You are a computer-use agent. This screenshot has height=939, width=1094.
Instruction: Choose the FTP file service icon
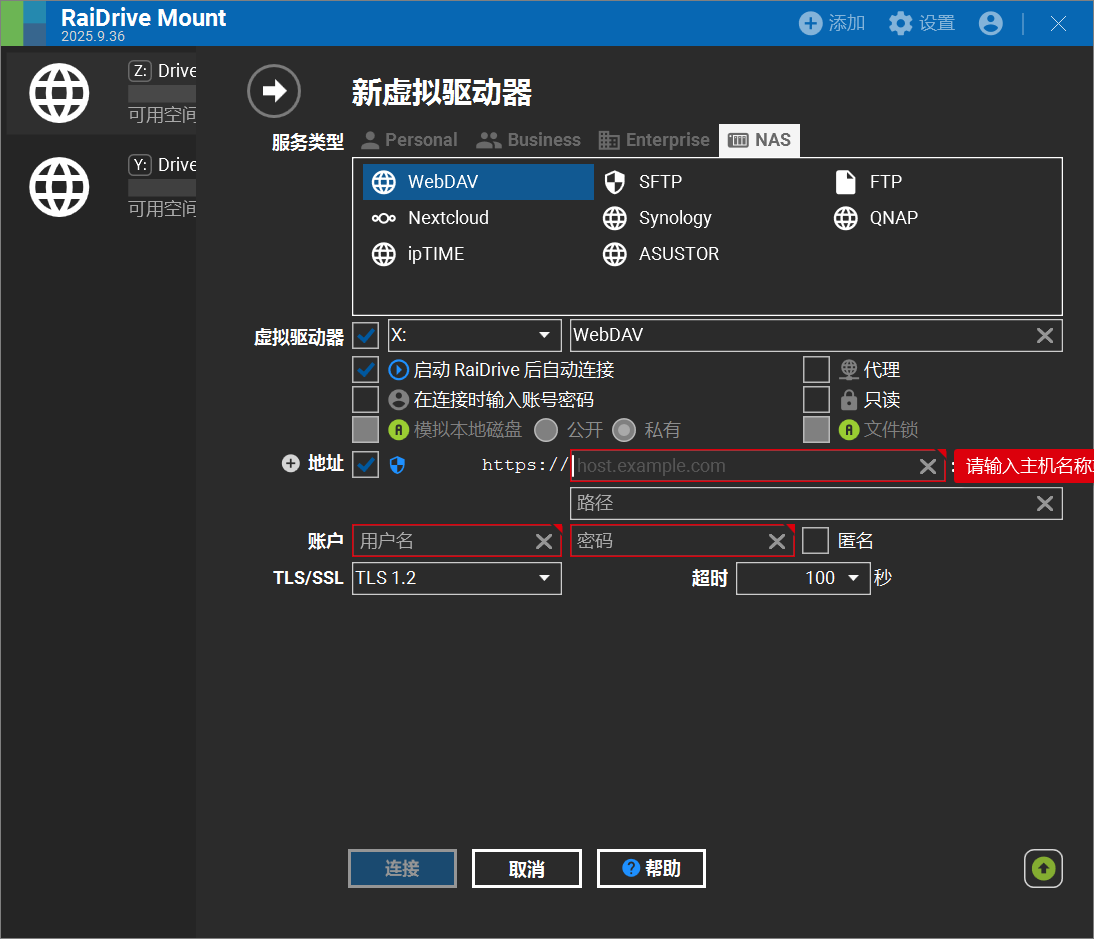(846, 182)
